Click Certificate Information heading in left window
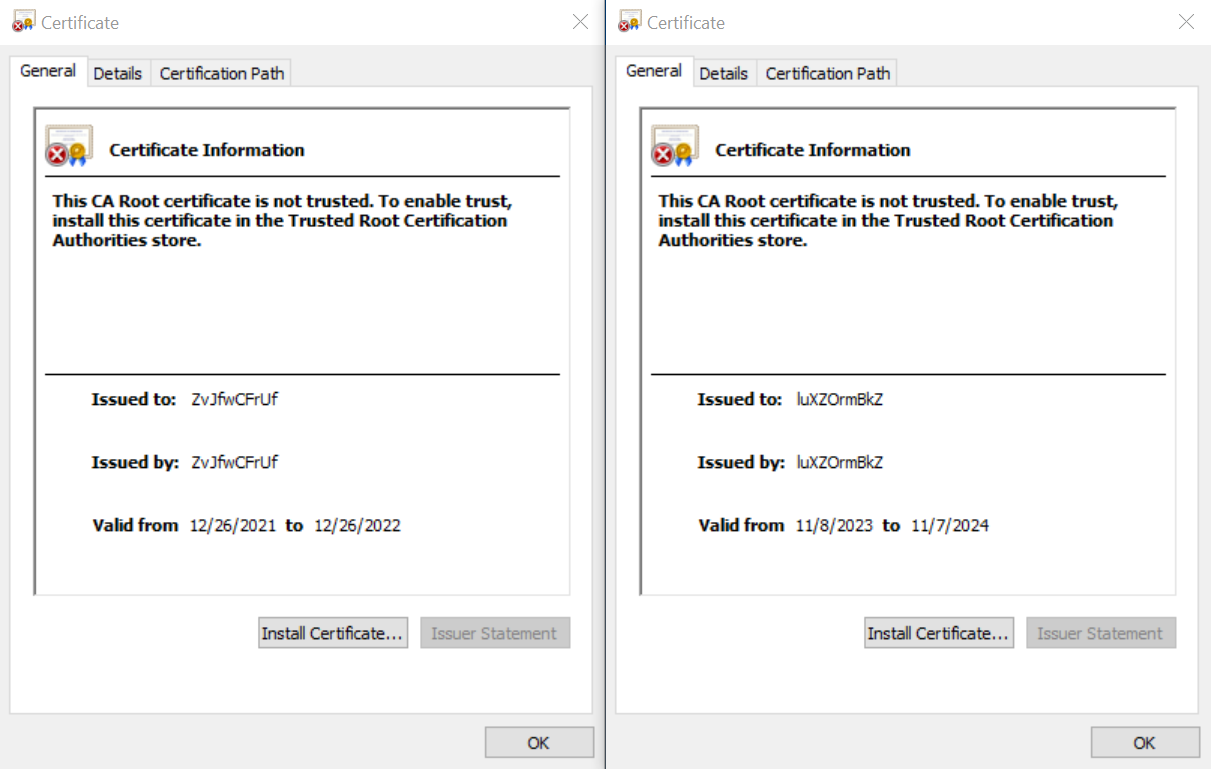Viewport: 1211px width, 769px height. (207, 150)
